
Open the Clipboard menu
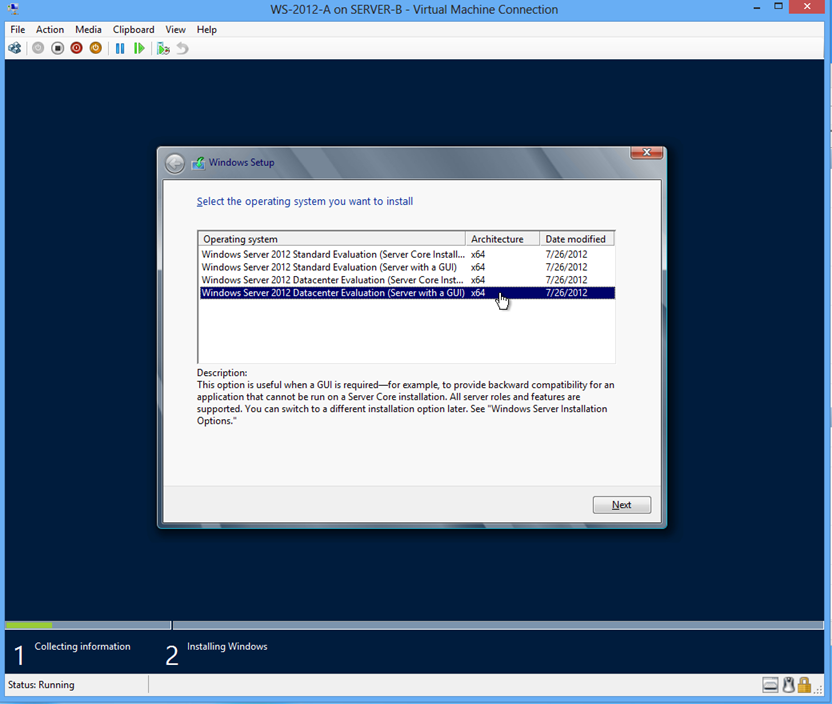coord(133,30)
